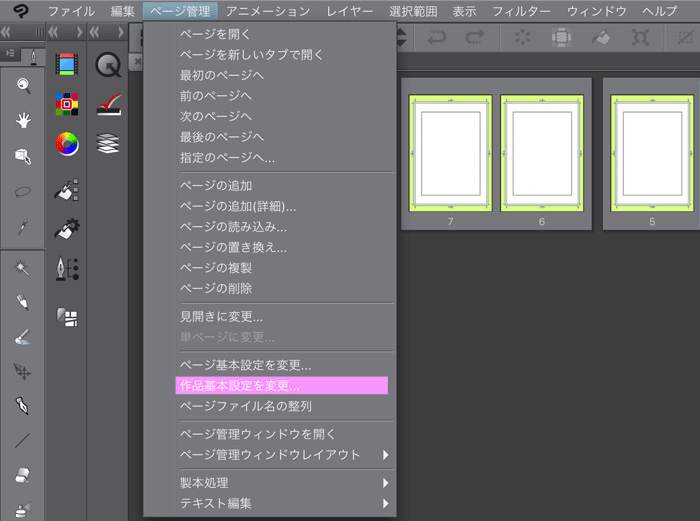The image size is (700, 521).
Task: Select page 5 thumbnail
Action: click(x=652, y=153)
